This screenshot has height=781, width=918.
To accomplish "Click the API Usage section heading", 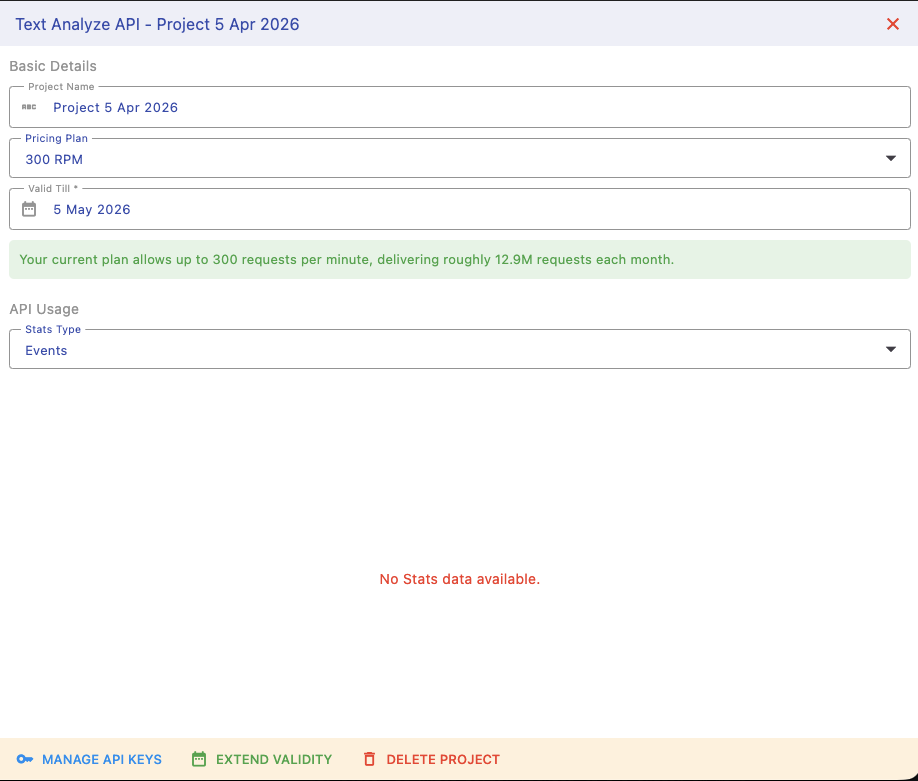I will click(x=44, y=309).
